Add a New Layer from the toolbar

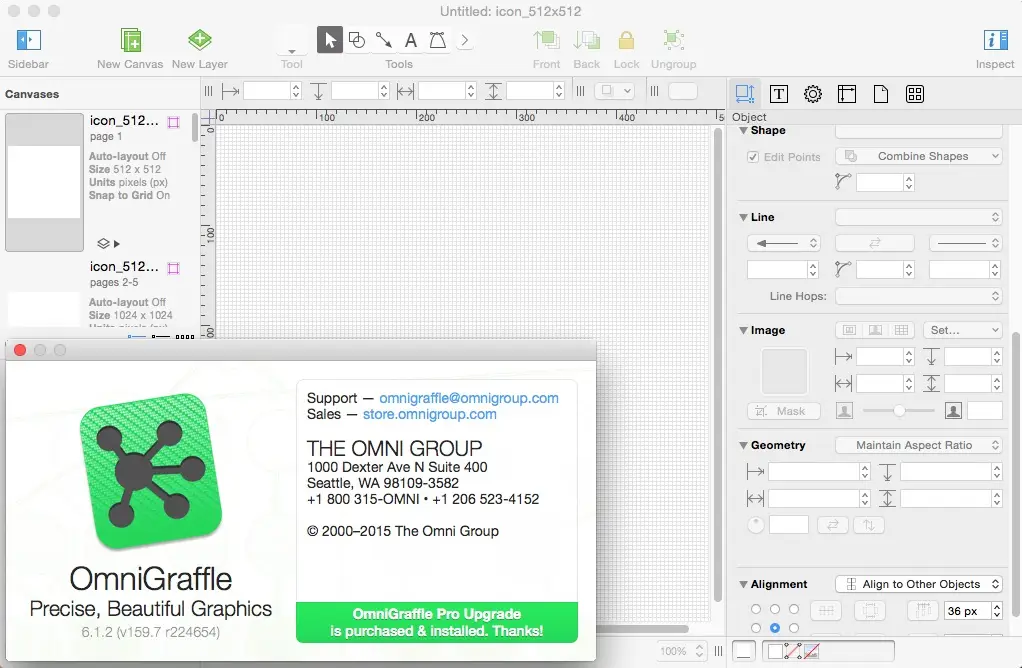199,40
